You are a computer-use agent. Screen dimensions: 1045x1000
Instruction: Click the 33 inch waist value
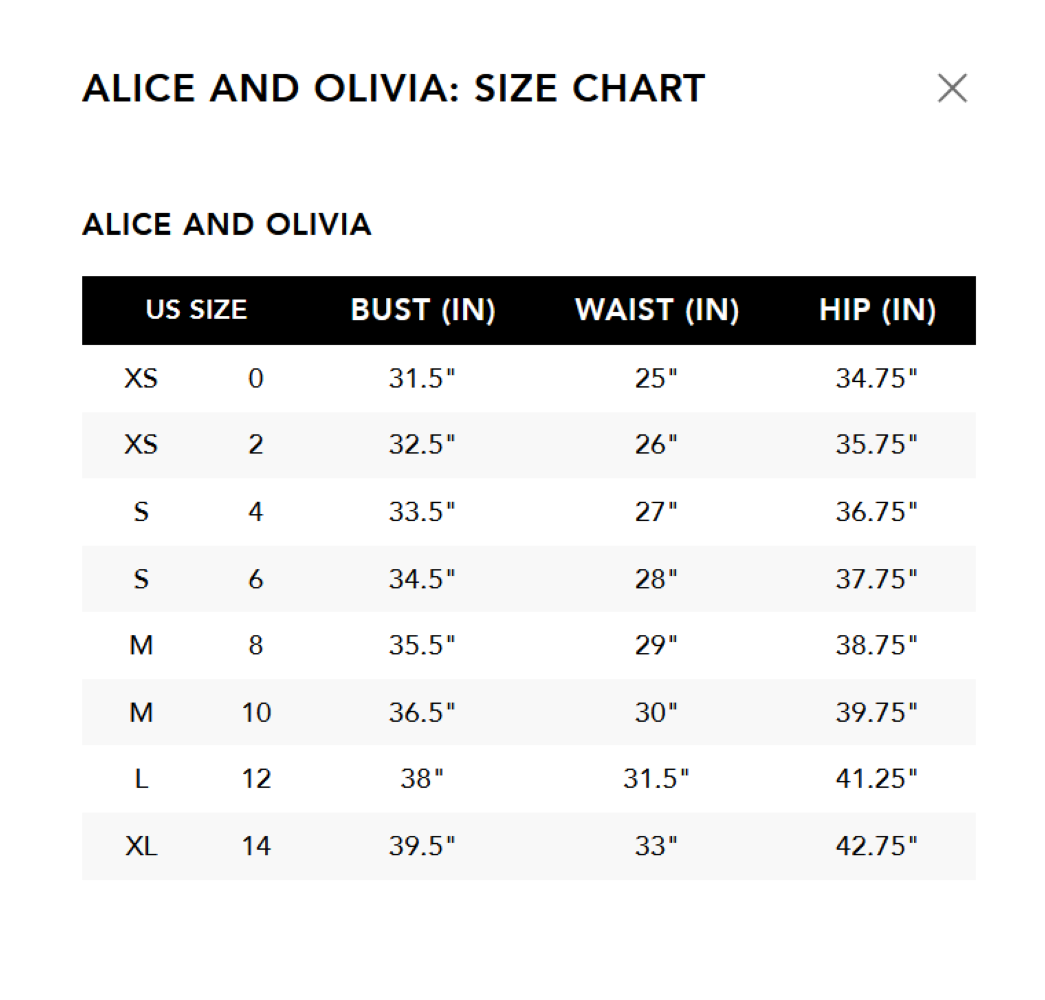click(x=656, y=846)
